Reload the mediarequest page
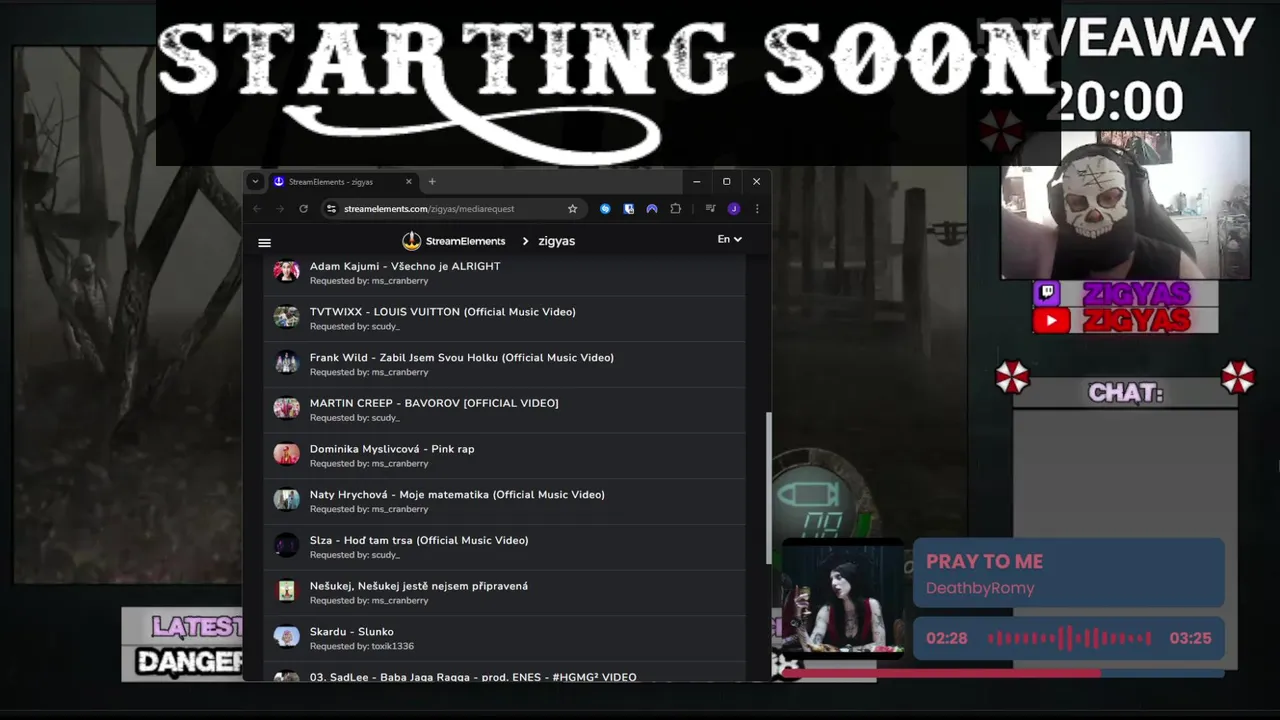The height and width of the screenshot is (720, 1280). coord(303,209)
